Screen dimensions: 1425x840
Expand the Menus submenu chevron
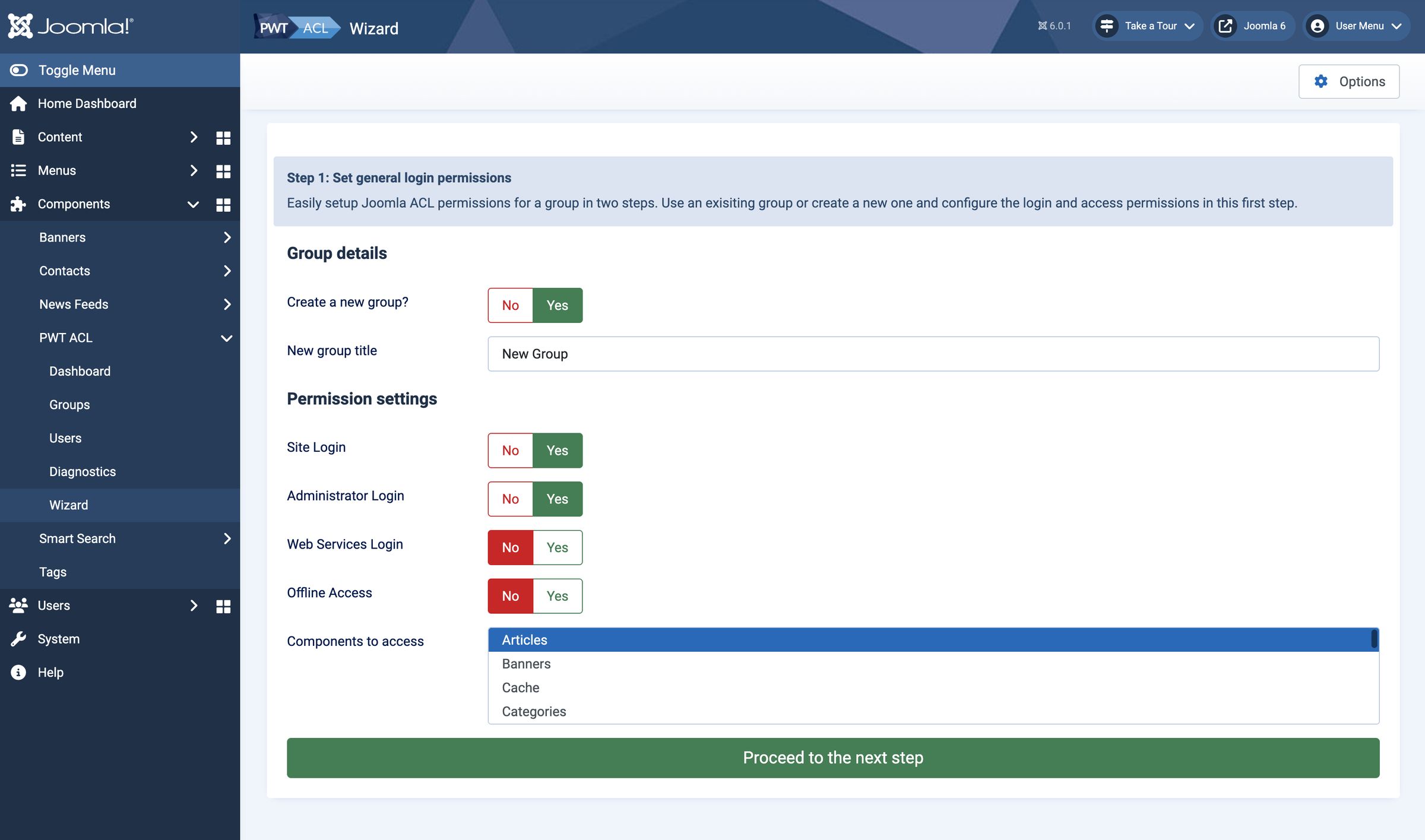194,170
